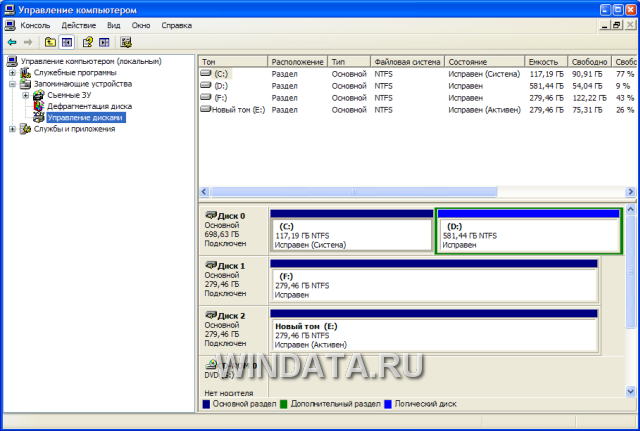
Task: Click the Службы и приложения icon
Action: click(25, 129)
